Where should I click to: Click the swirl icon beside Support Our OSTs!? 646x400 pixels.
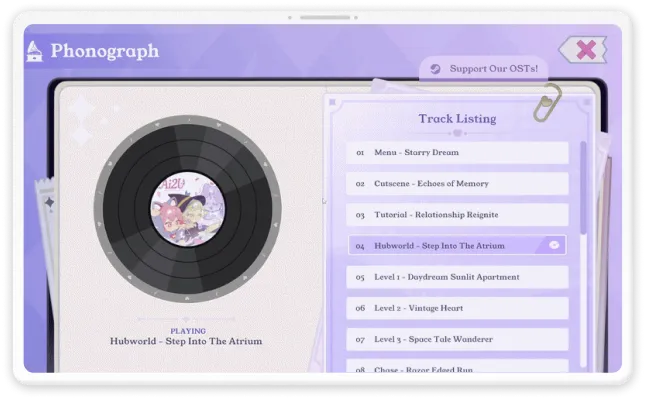click(435, 69)
